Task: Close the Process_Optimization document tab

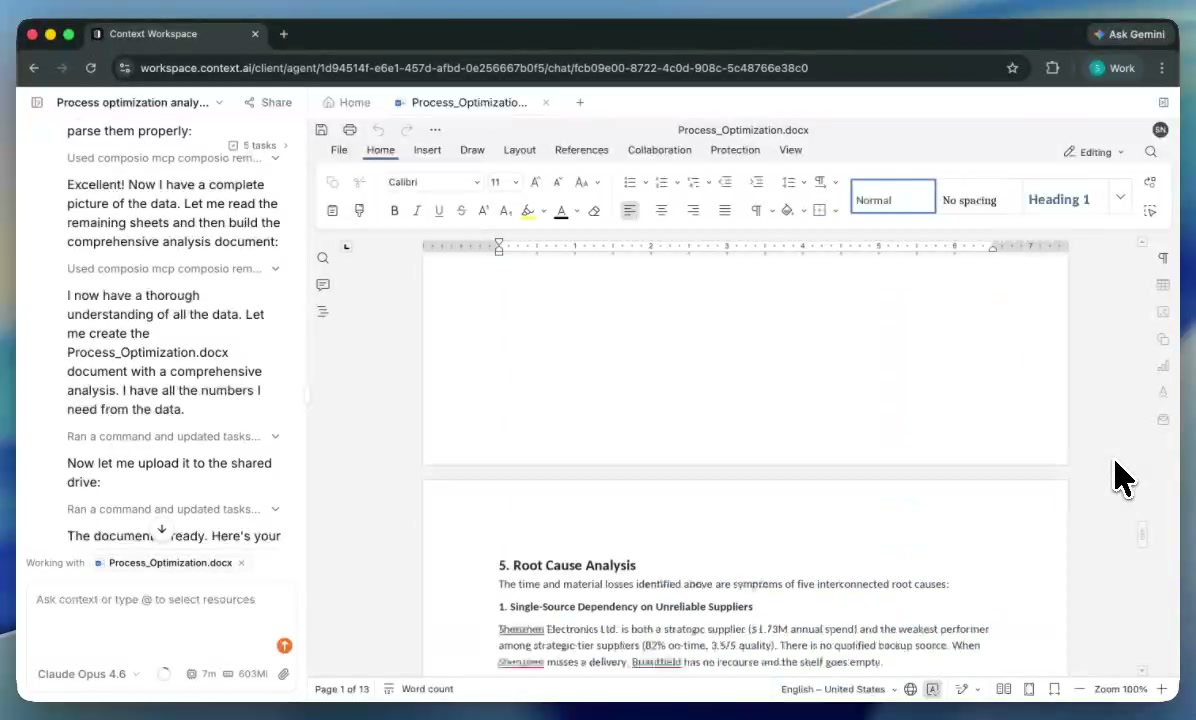Action: [546, 102]
